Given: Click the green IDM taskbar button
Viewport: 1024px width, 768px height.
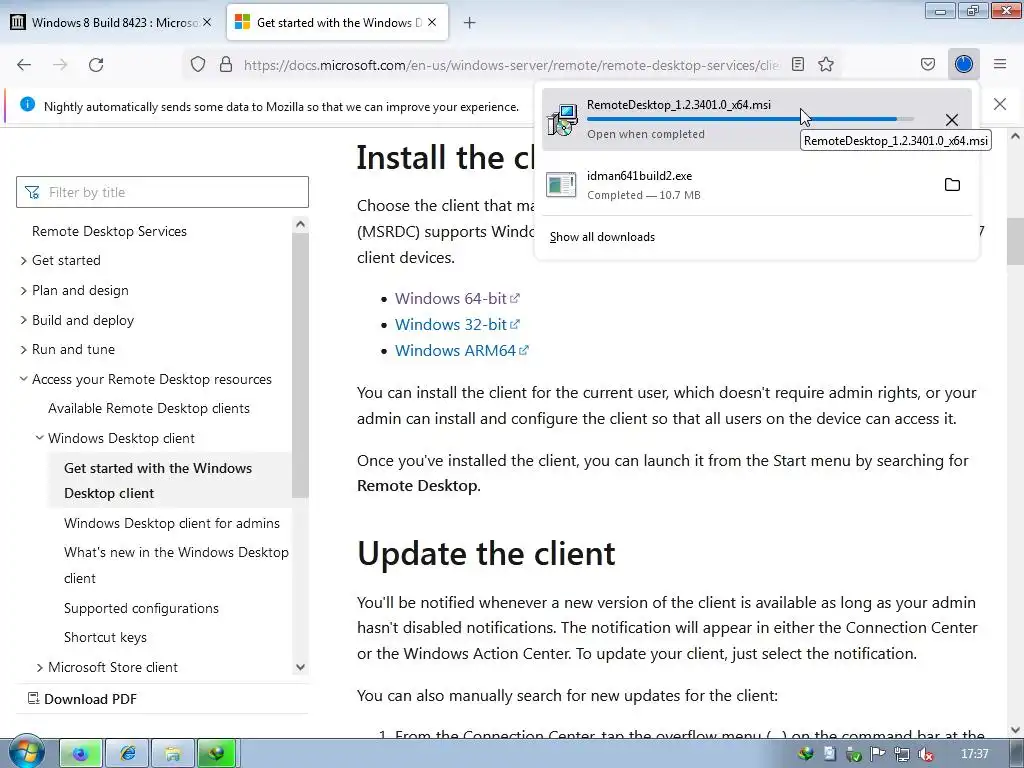Looking at the screenshot, I should pos(217,754).
